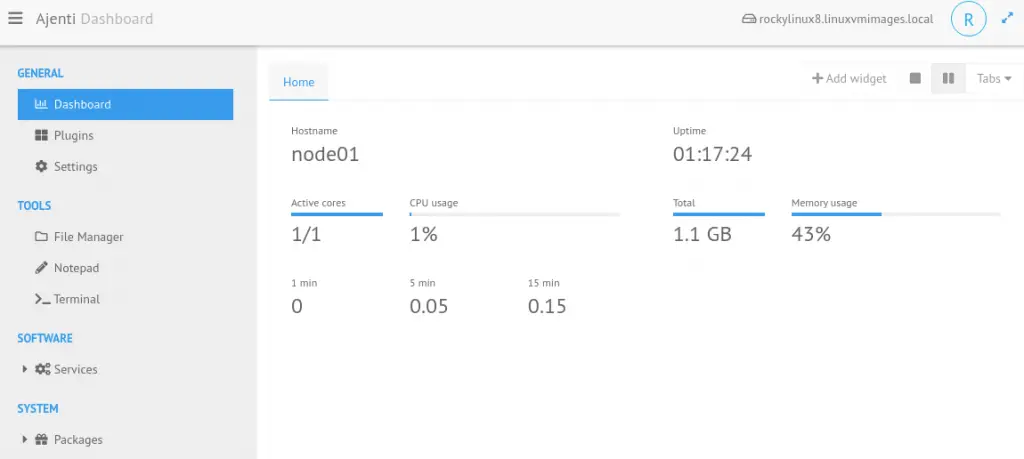Click the Memory usage progress bar

(895, 214)
